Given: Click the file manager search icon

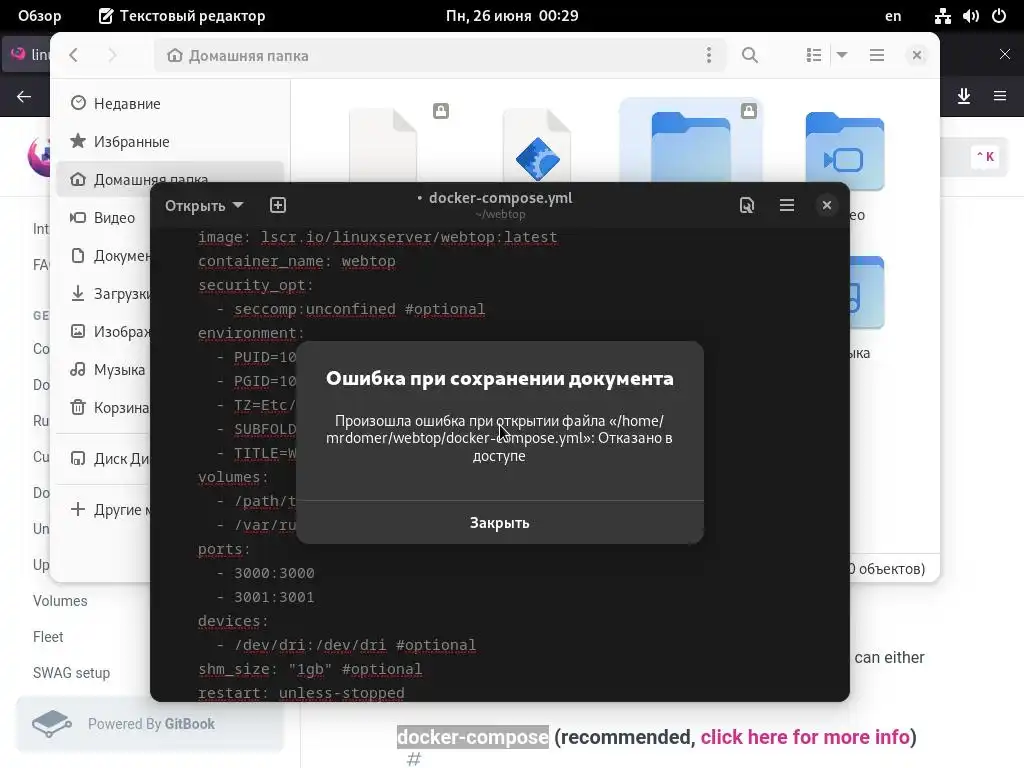Looking at the screenshot, I should pyautogui.click(x=750, y=56).
